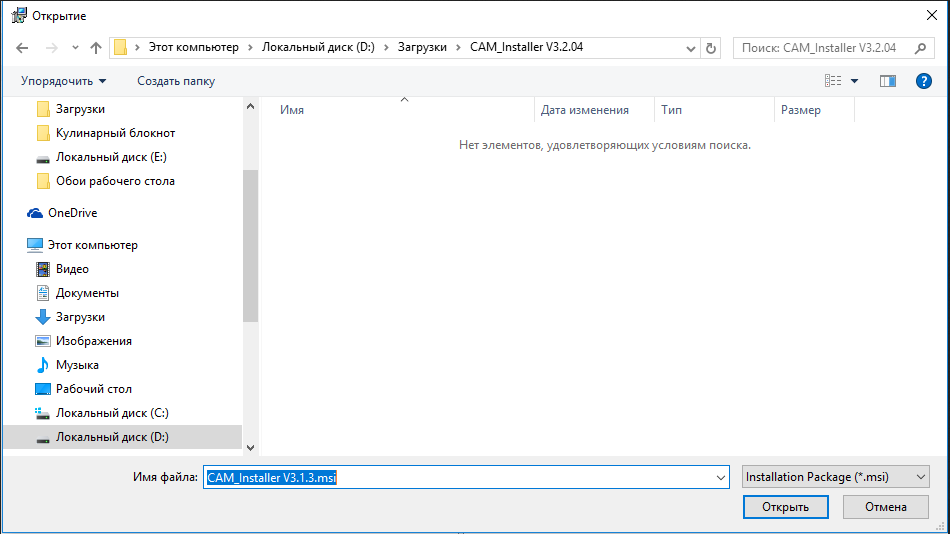Image resolution: width=950 pixels, height=534 pixels.
Task: Toggle the preview pane icon
Action: 887,81
